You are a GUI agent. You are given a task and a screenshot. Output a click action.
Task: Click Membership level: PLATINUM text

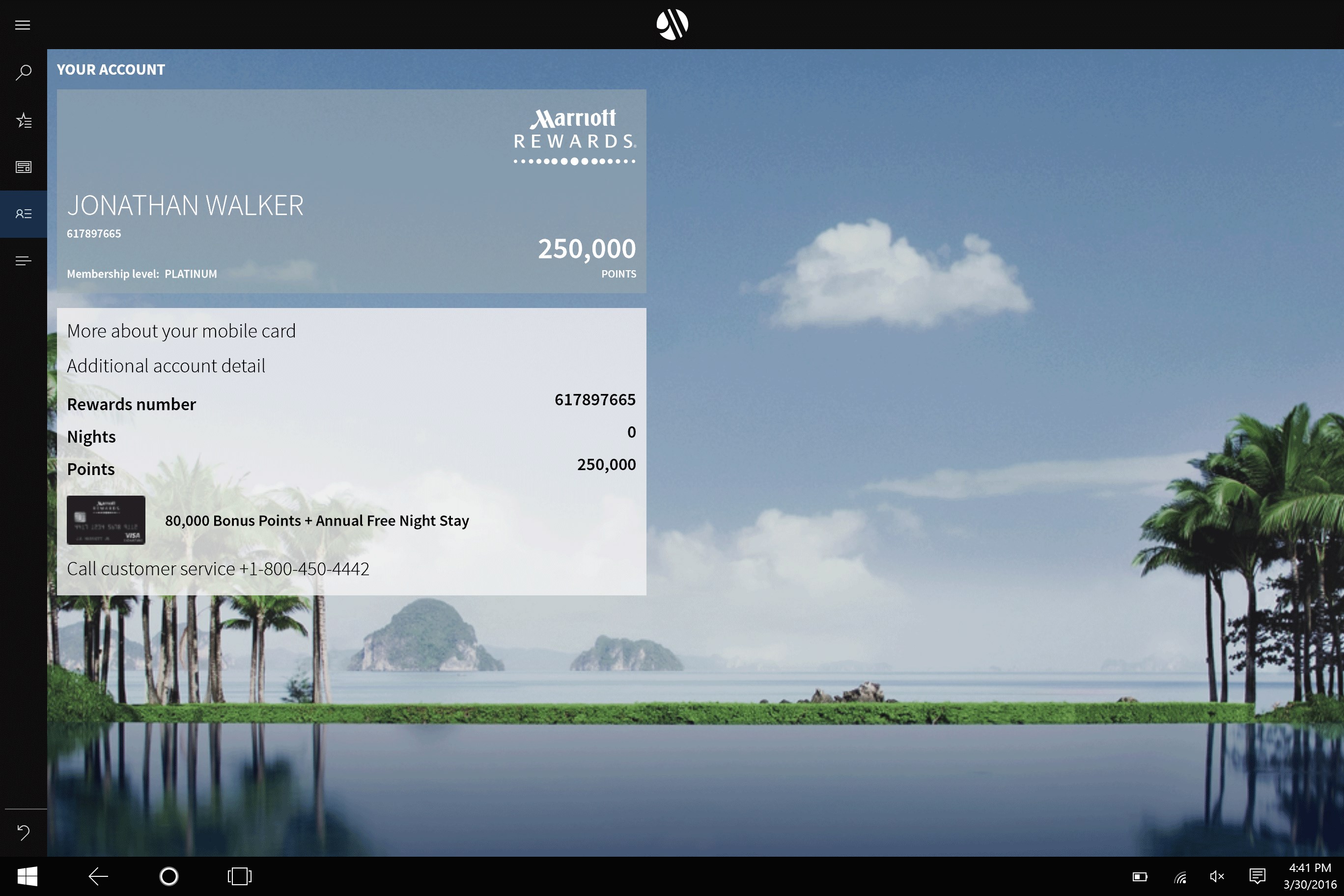(141, 274)
